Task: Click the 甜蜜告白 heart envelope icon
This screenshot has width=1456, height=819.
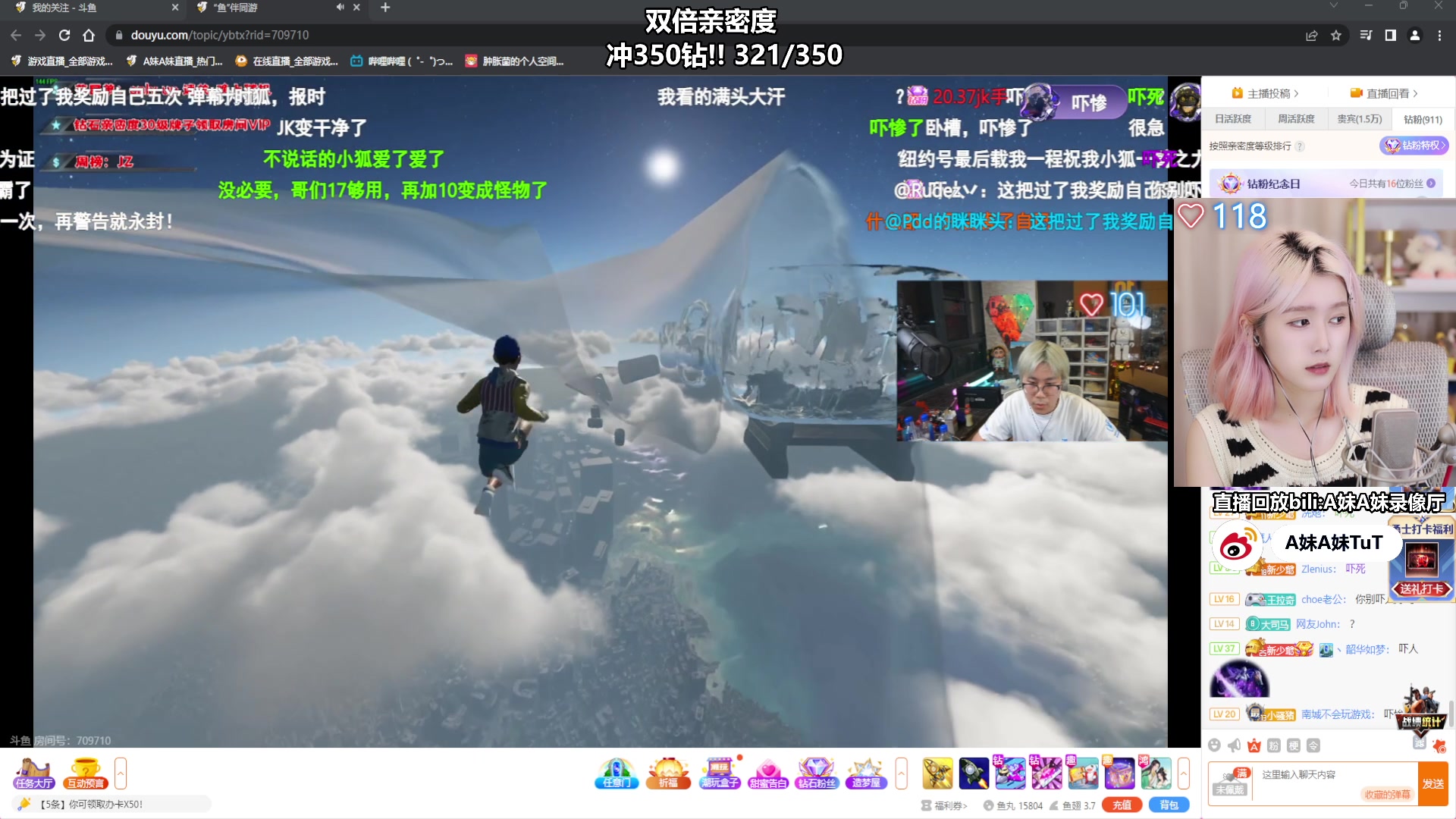Action: 768,773
